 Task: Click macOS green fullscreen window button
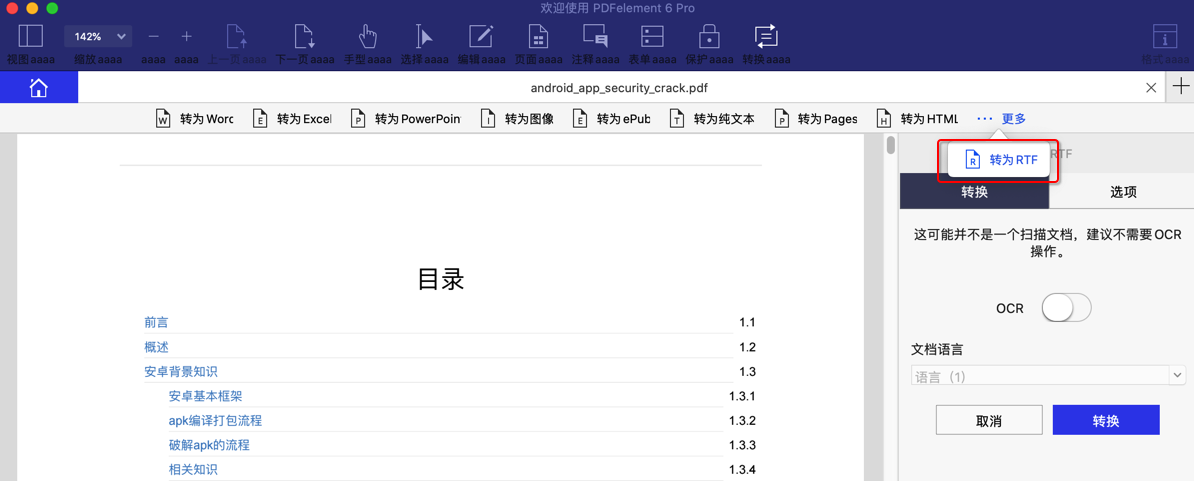52,8
